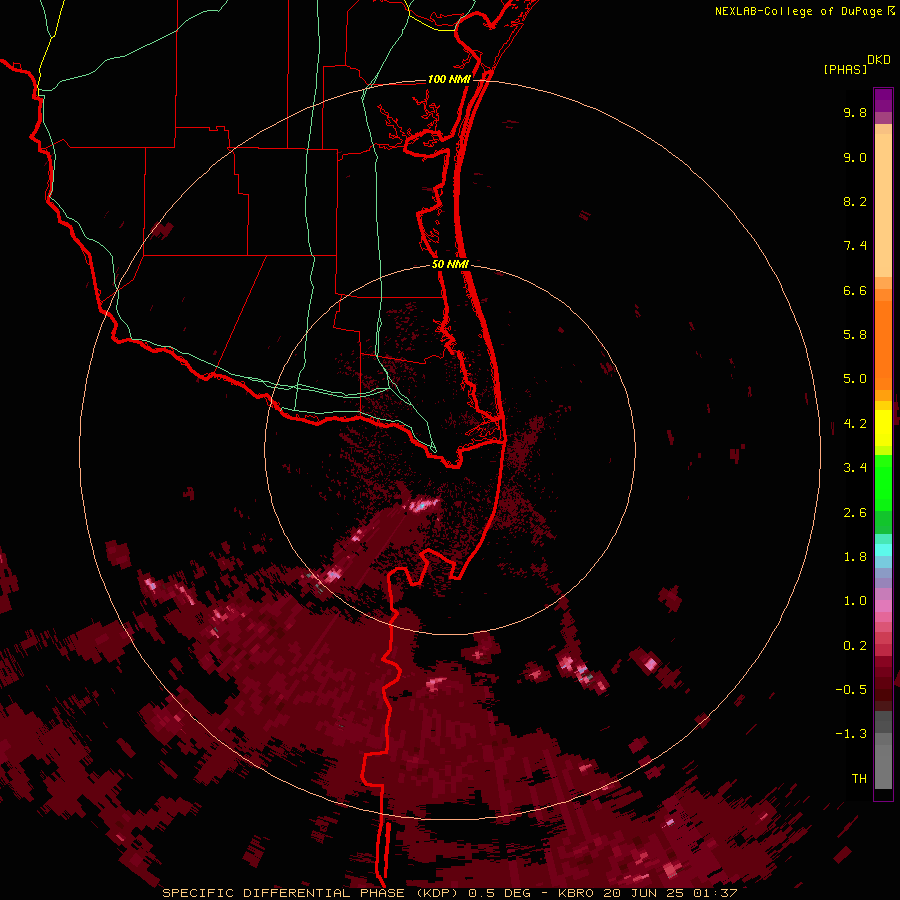The image size is (900, 900).
Task: Click the 4.2 legend value
Action: point(855,424)
